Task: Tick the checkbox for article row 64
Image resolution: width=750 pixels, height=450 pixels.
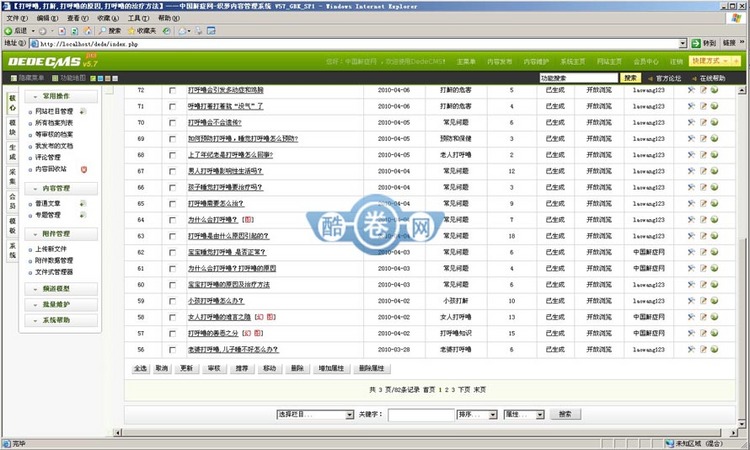Action: (x=172, y=220)
